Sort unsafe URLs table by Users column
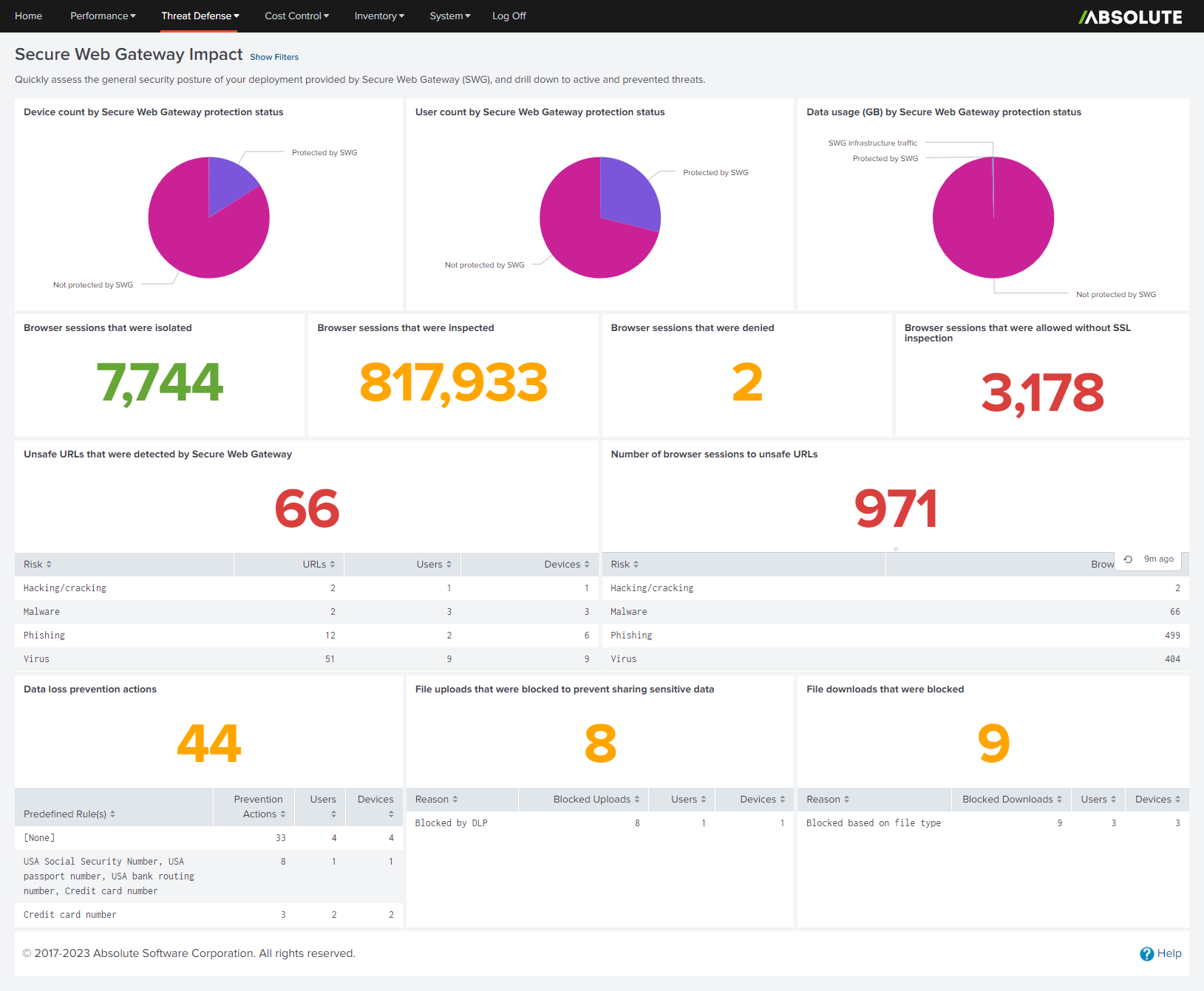Viewport: 1204px width, 991px height. tap(434, 565)
